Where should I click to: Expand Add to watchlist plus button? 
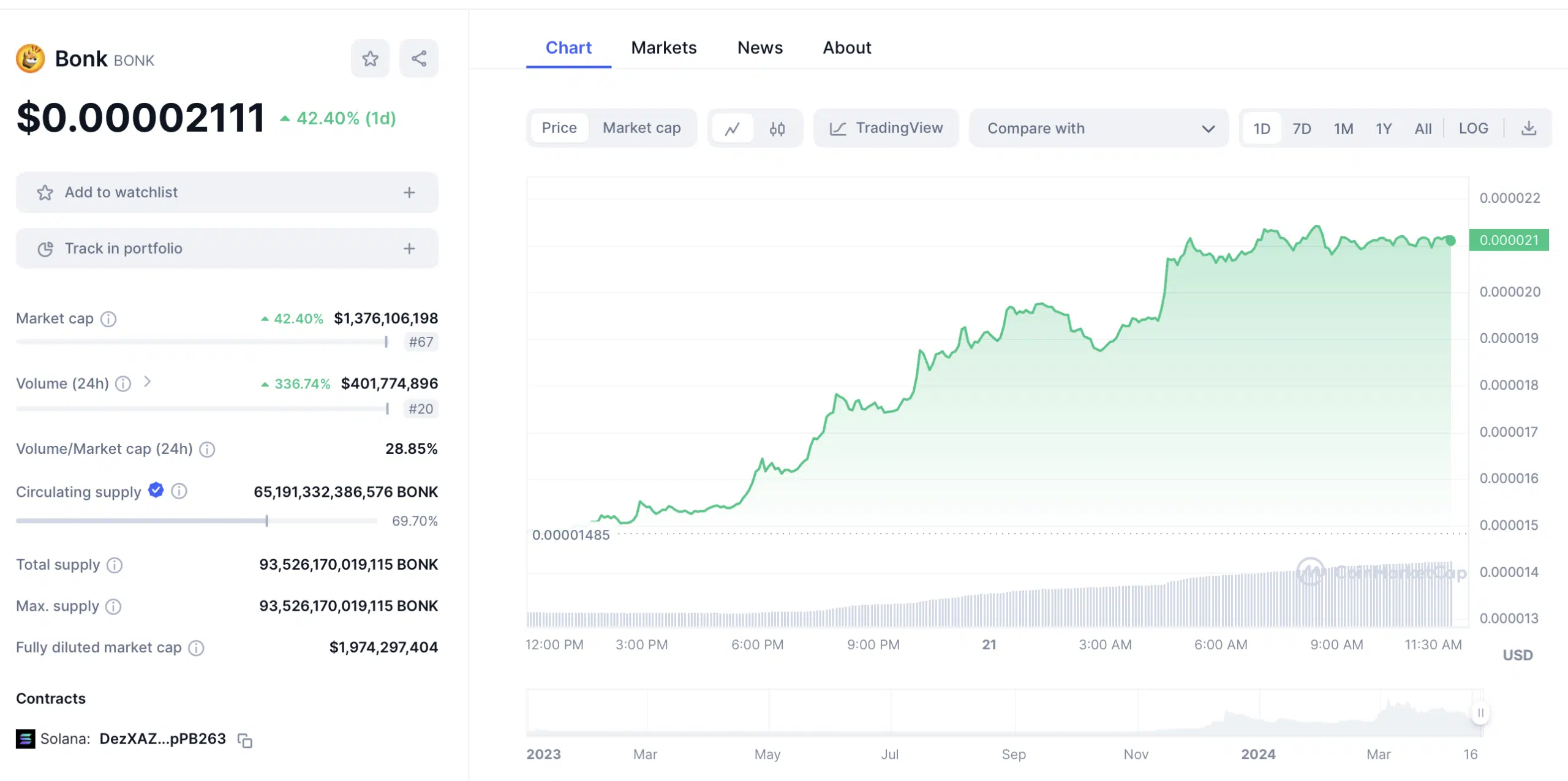point(409,193)
